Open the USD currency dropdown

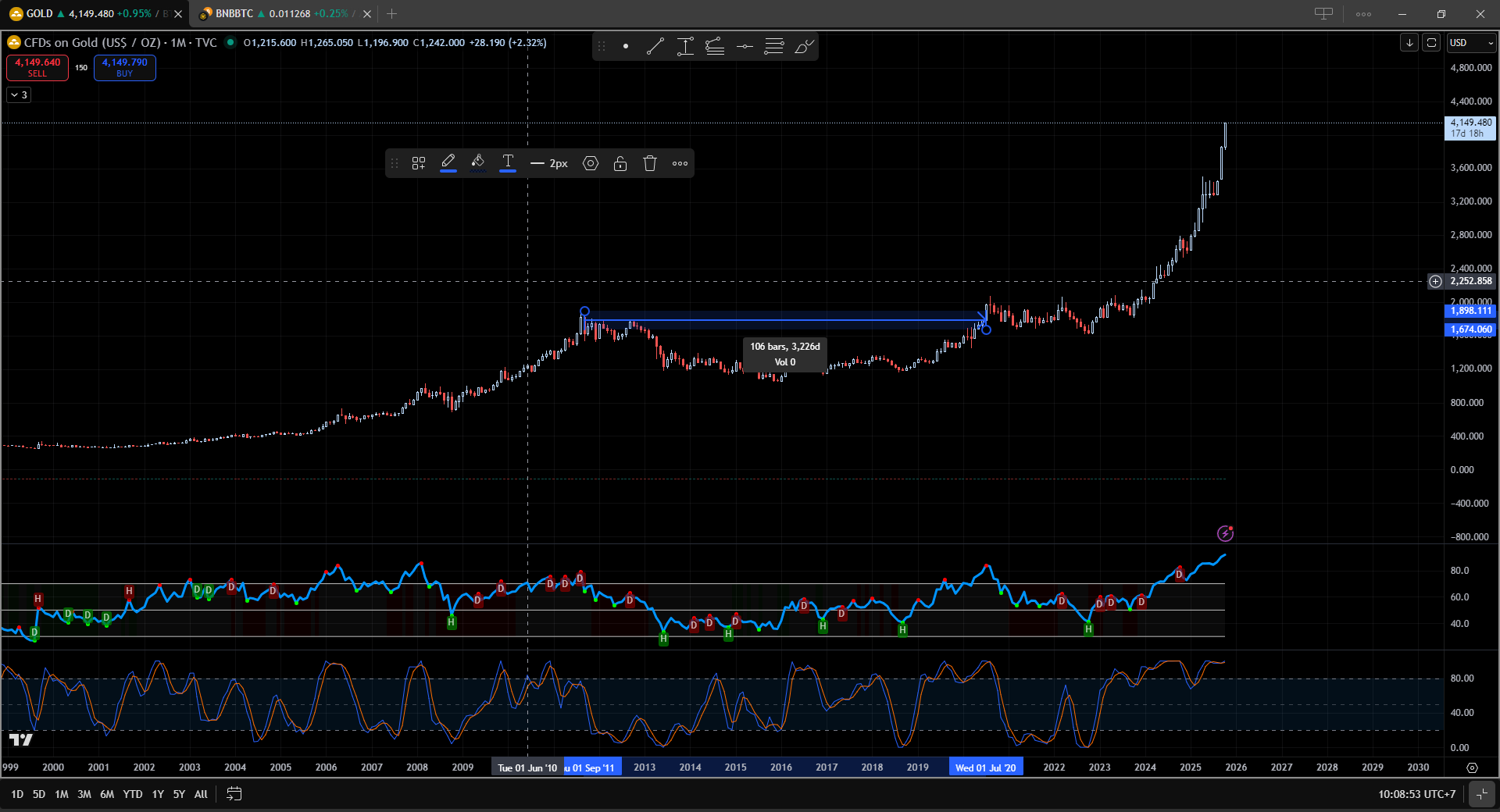pyautogui.click(x=1471, y=43)
